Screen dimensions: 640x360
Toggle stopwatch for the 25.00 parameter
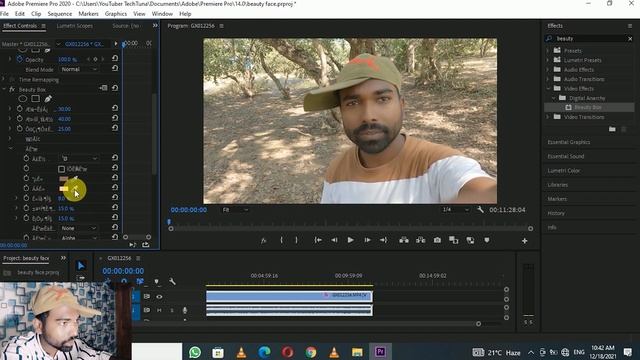[20, 128]
